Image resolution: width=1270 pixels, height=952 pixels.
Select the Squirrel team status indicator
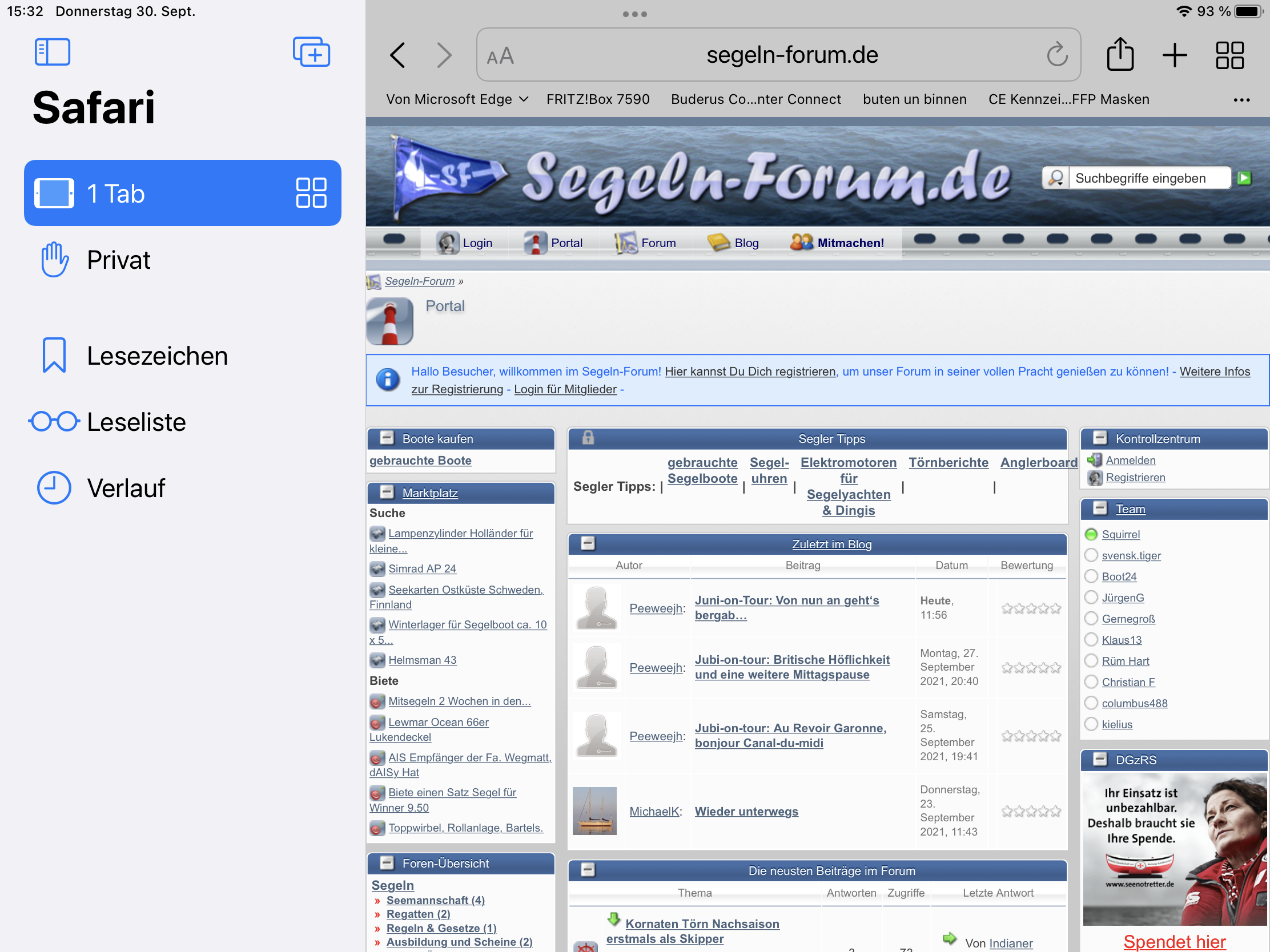[x=1091, y=534]
